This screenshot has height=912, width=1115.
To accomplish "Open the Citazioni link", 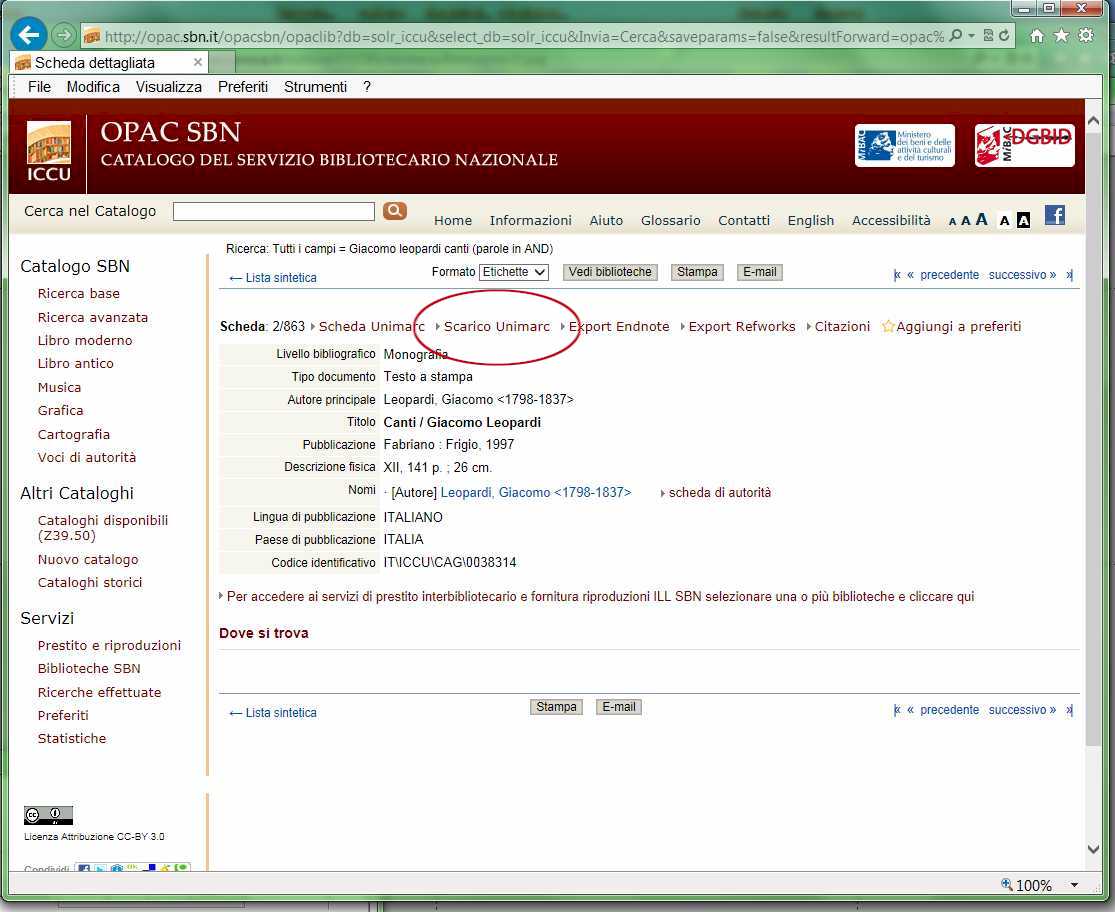I will click(x=842, y=326).
